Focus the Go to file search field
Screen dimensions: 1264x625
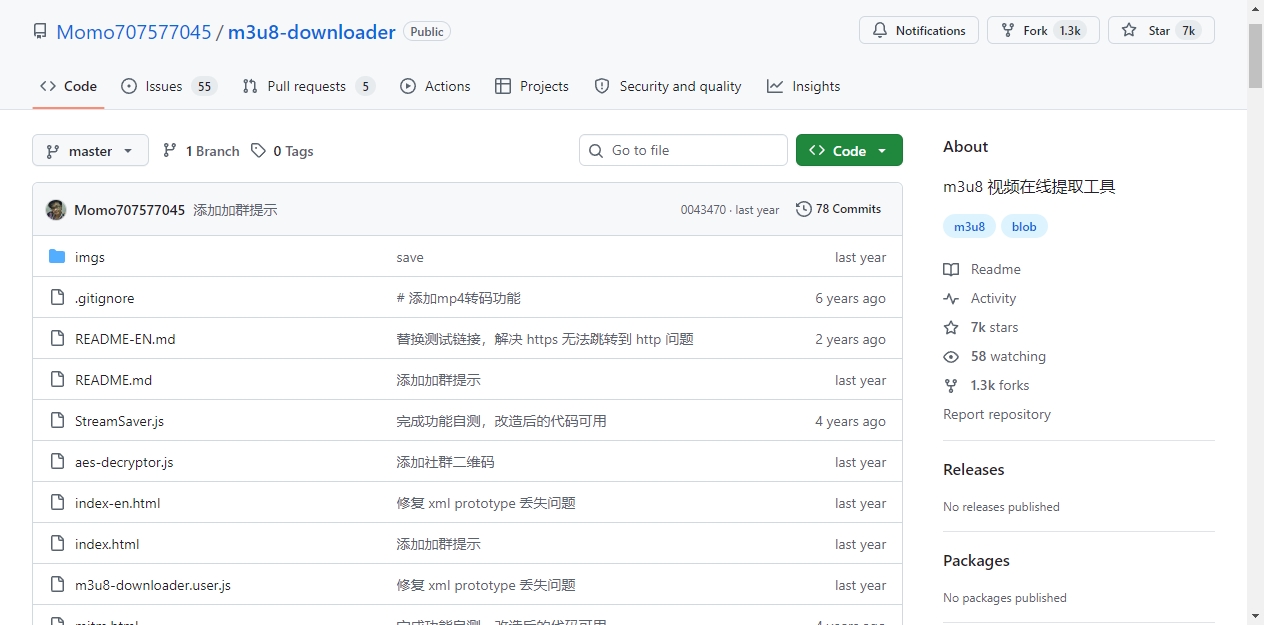pyautogui.click(x=683, y=150)
